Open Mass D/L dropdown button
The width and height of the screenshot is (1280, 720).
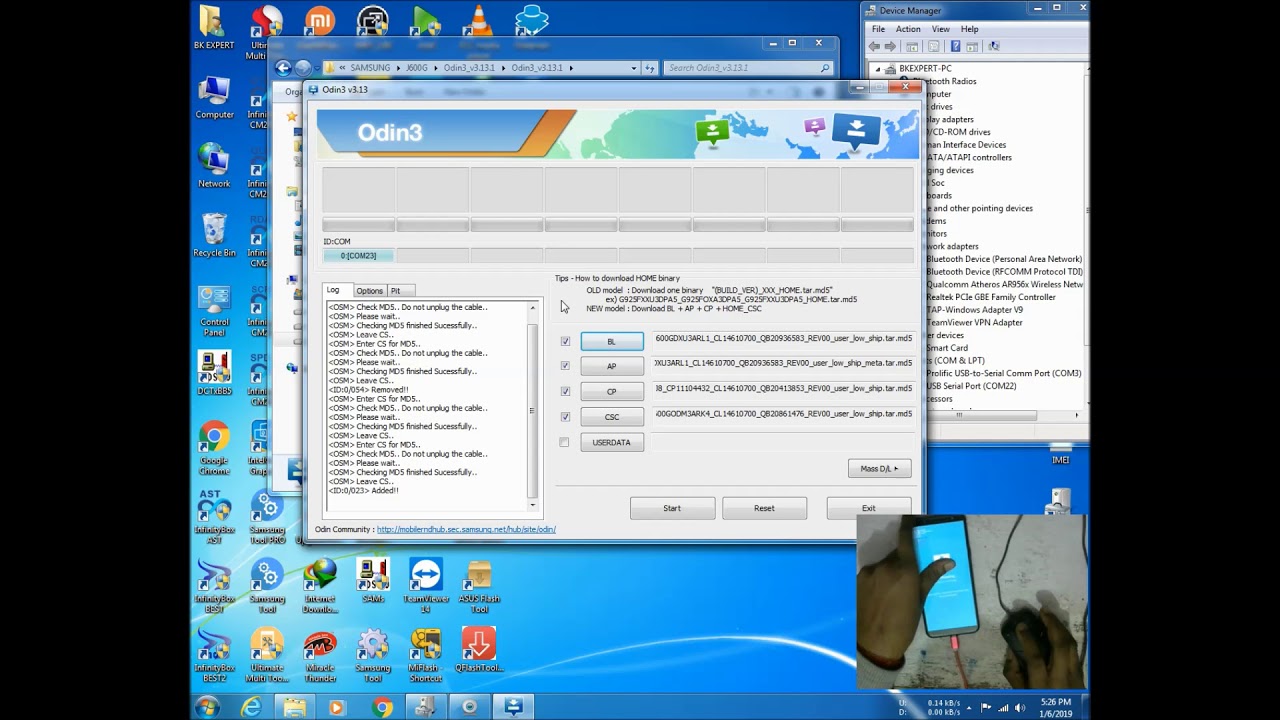pyautogui.click(x=880, y=468)
